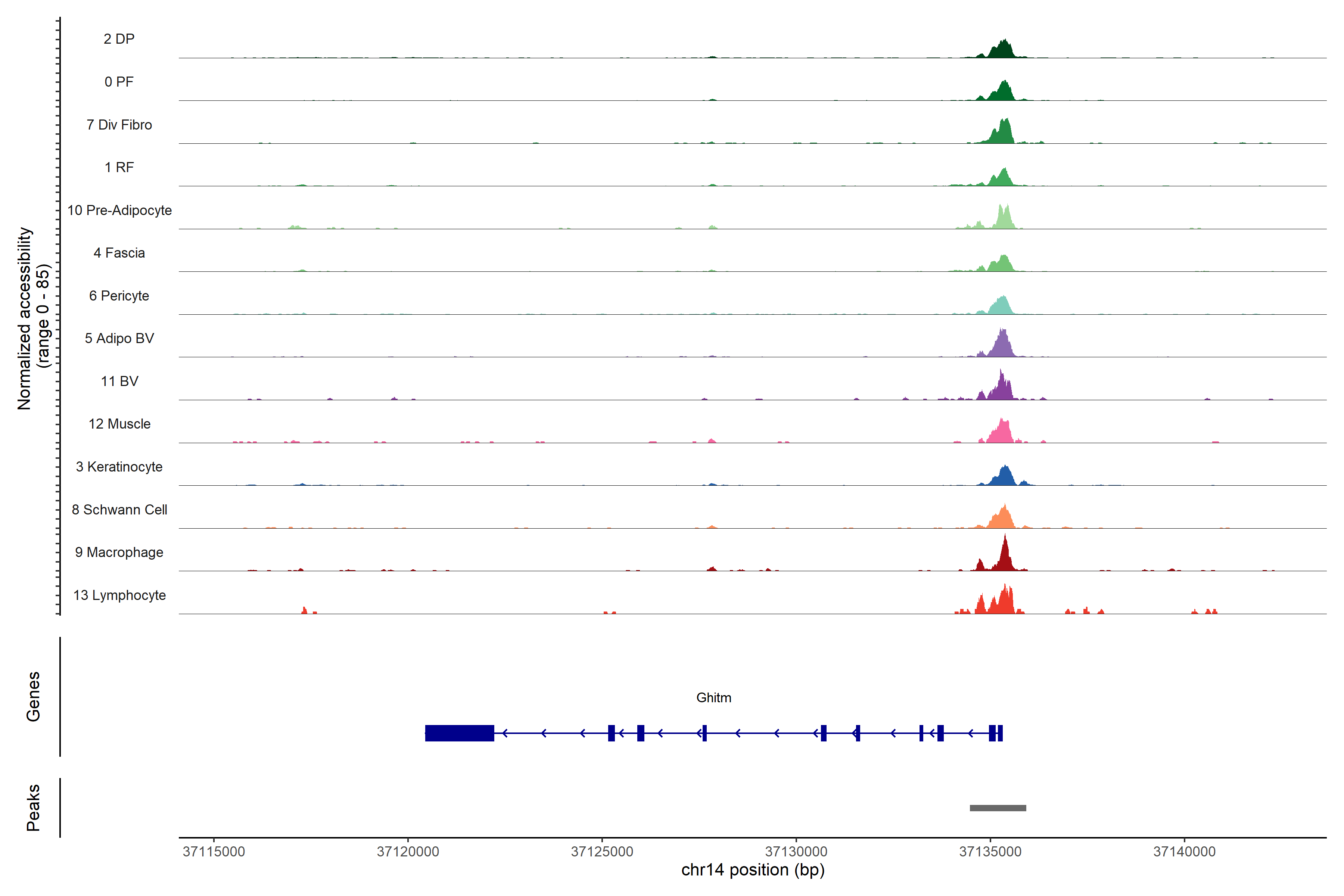Click the chr14 position (bp) axis title
This screenshot has width=1344, height=896.
(x=753, y=870)
